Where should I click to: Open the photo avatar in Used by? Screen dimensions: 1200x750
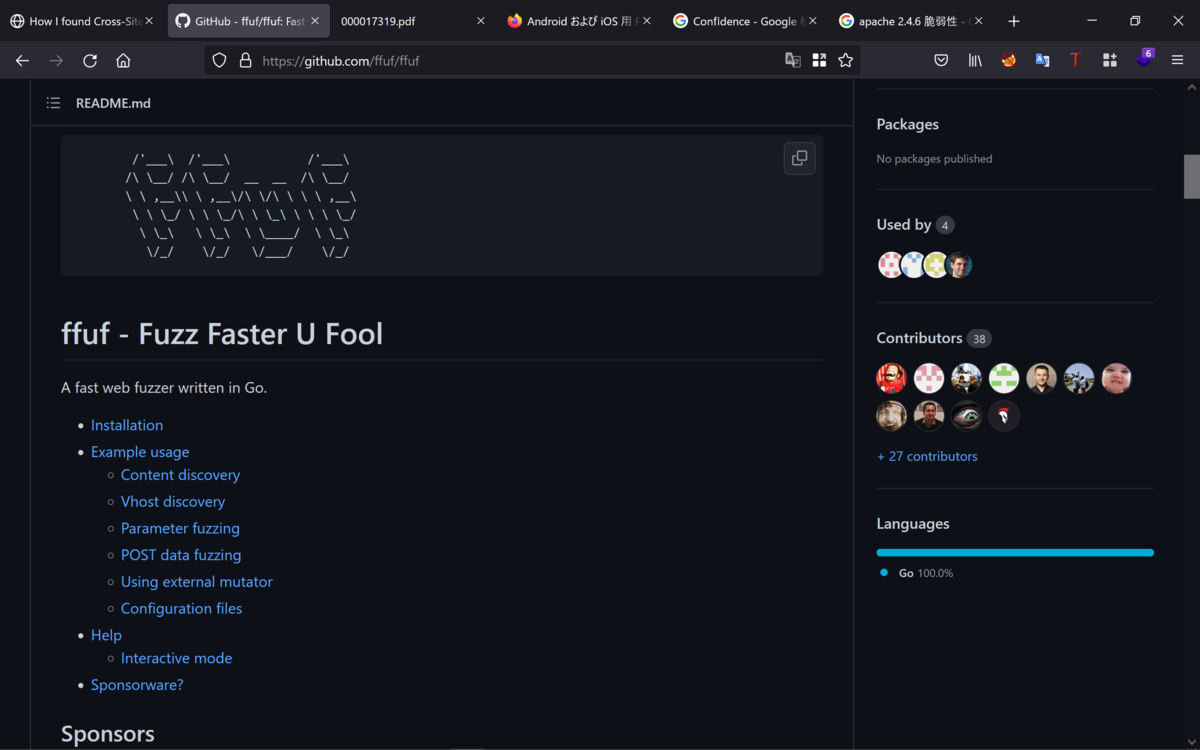point(960,265)
